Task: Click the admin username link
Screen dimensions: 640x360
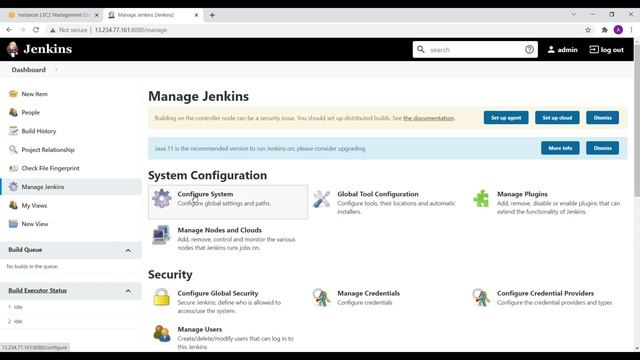Action: 567,50
